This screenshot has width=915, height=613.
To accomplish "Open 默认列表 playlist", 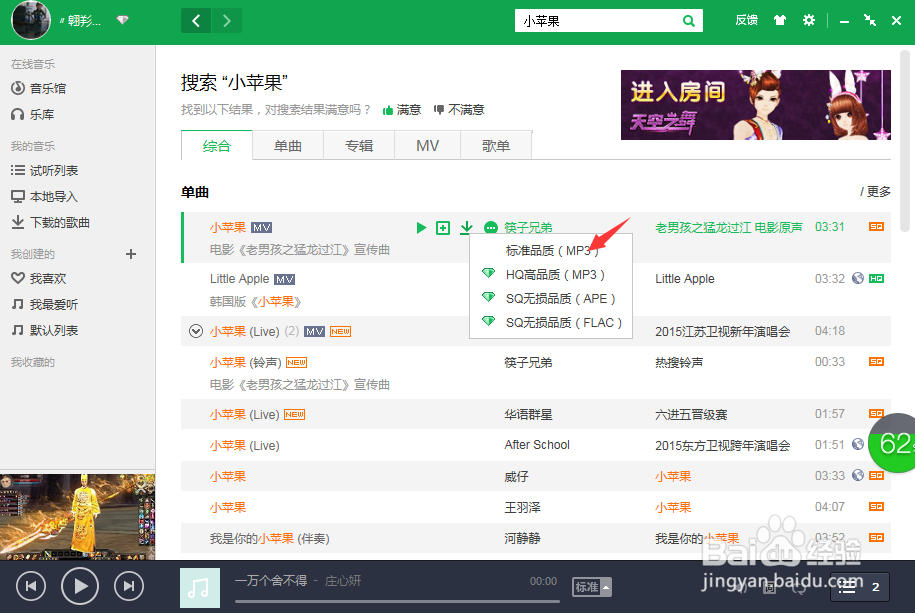I will 45,330.
